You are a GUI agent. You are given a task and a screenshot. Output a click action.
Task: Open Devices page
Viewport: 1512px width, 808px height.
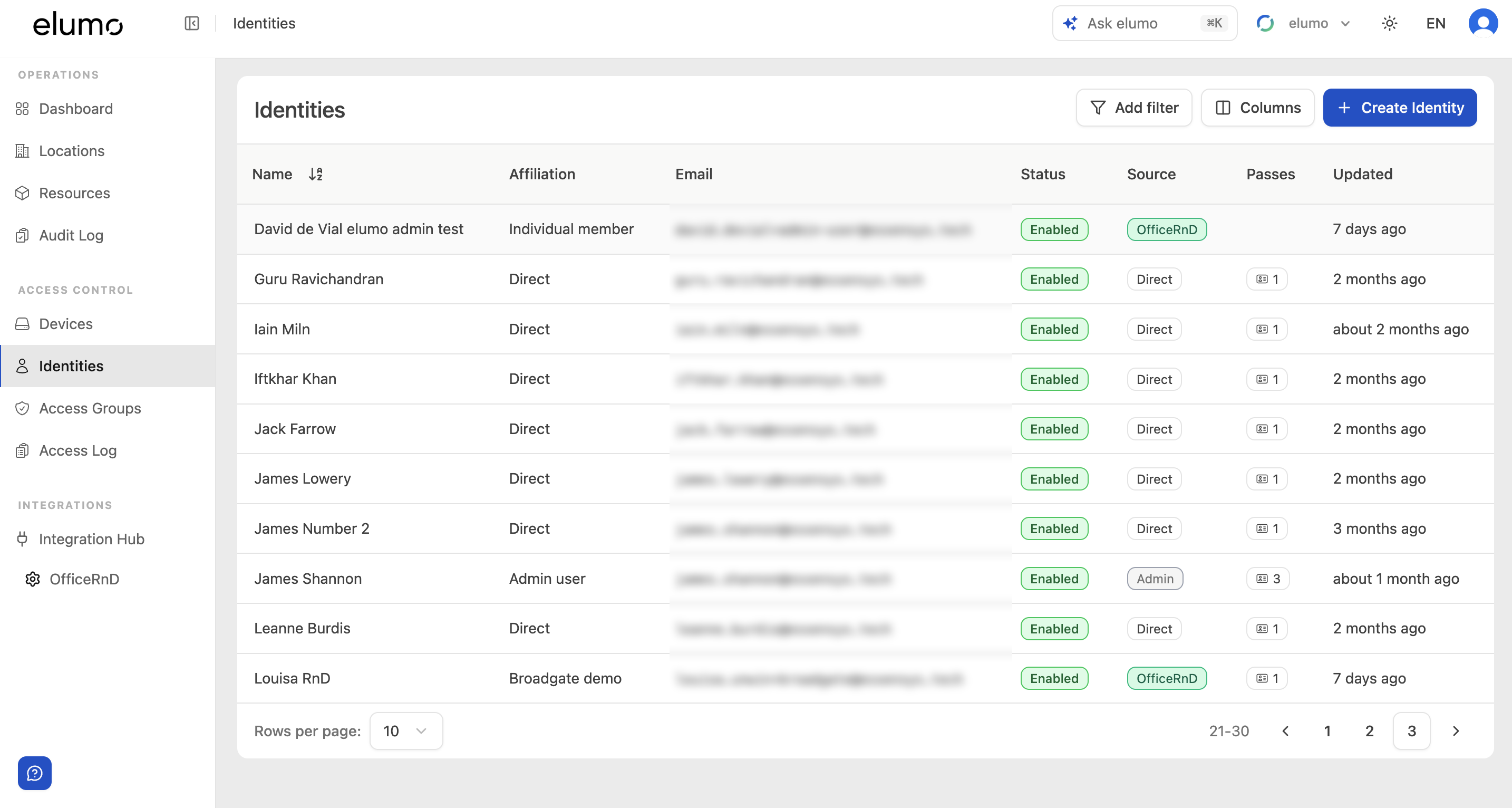[108, 324]
